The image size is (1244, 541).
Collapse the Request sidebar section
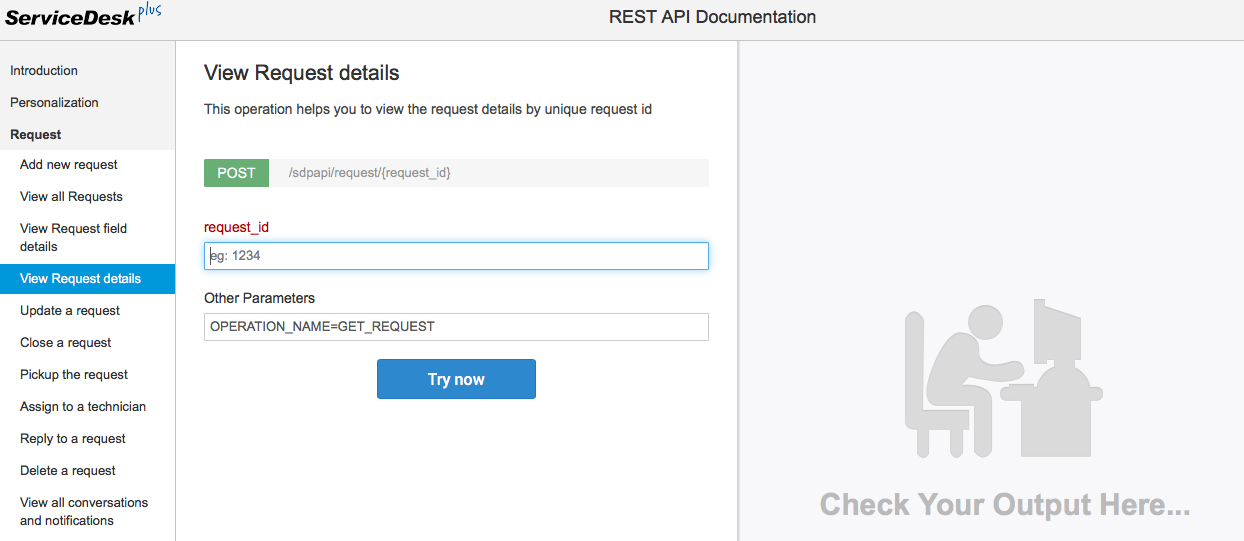click(36, 135)
